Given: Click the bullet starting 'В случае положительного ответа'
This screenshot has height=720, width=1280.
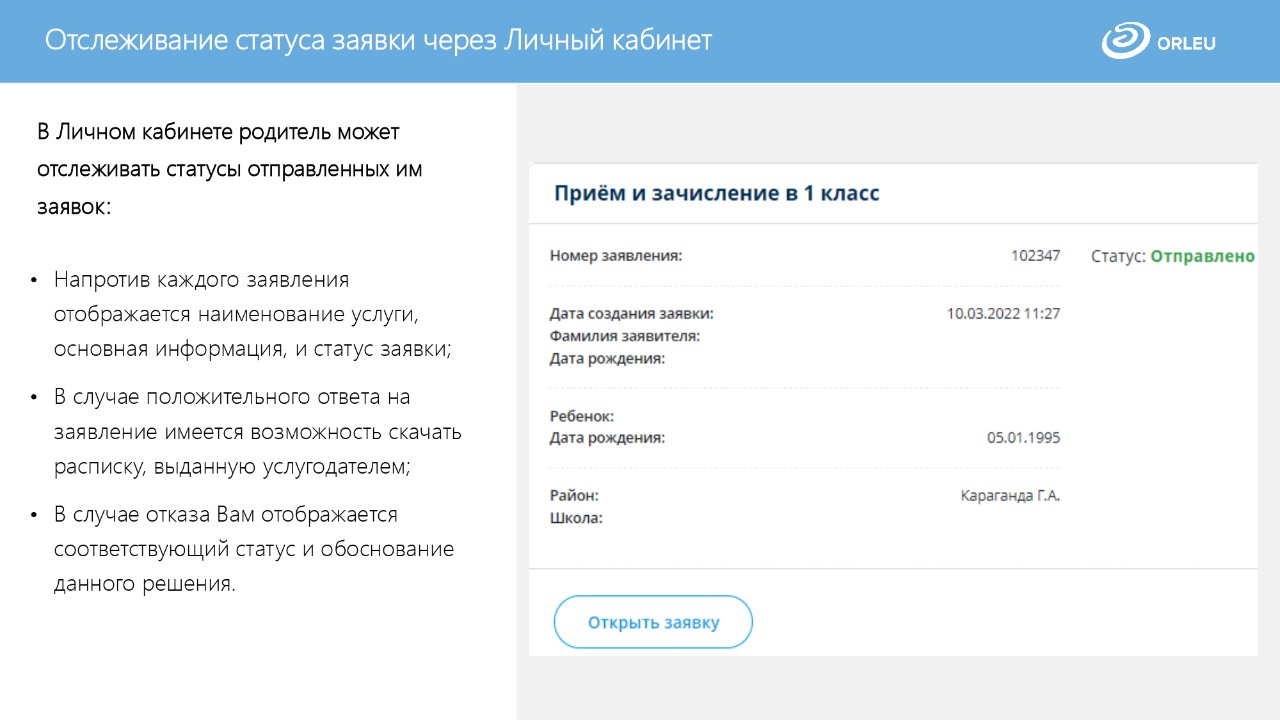Looking at the screenshot, I should pos(257,432).
